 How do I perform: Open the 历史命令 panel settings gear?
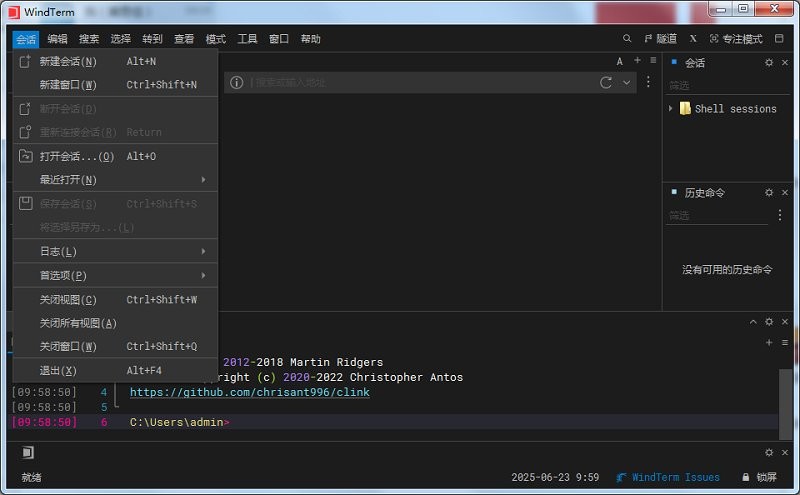click(x=768, y=192)
